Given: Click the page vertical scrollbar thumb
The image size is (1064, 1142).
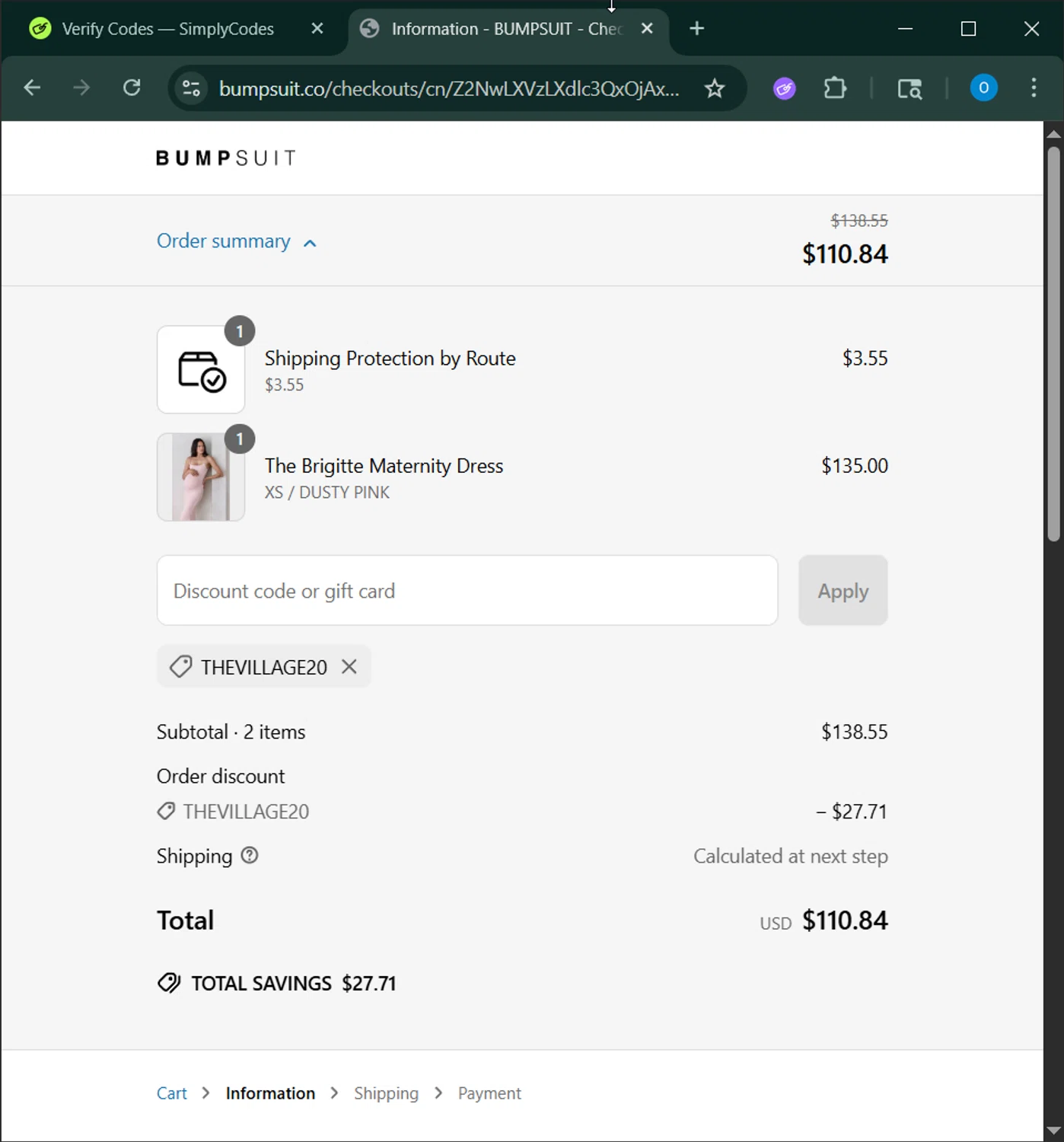Looking at the screenshot, I should [x=1053, y=344].
